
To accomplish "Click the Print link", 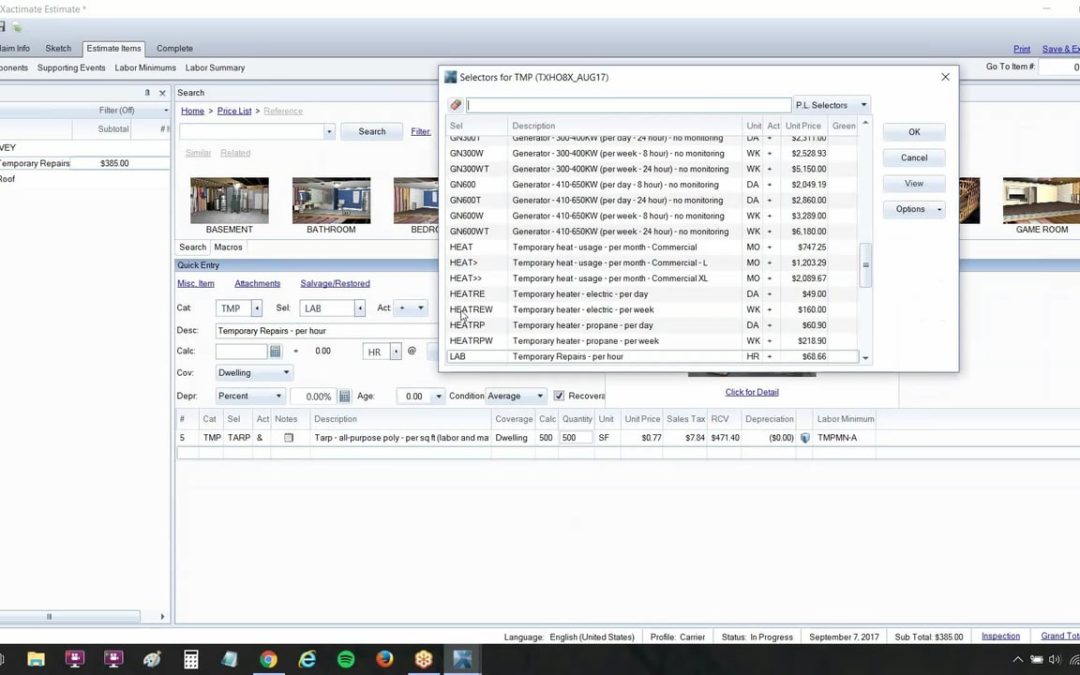I will 1021,49.
